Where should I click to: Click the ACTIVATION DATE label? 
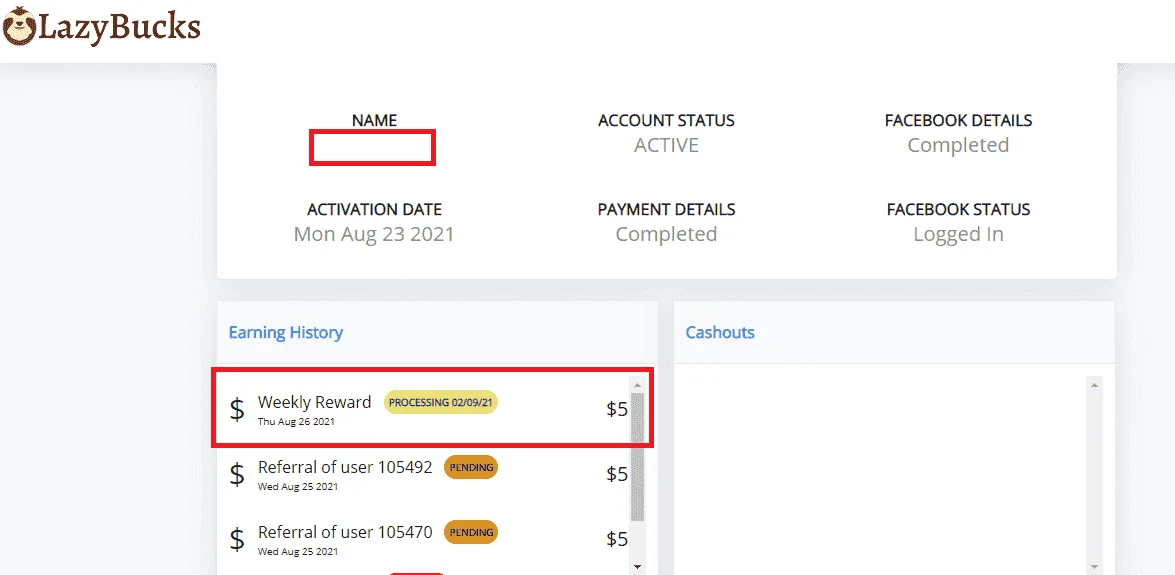374,209
